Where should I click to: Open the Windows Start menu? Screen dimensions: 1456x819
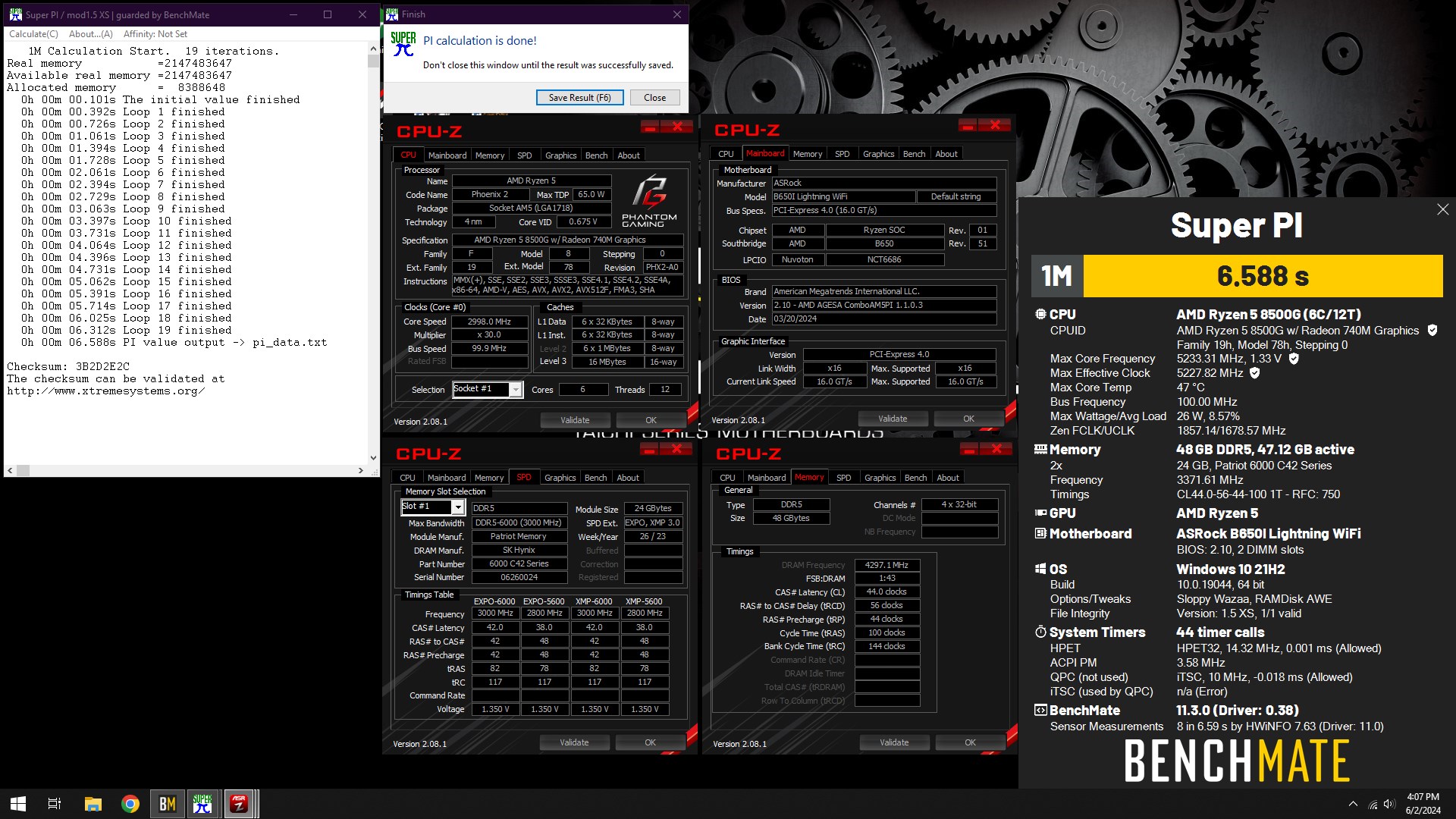pos(18,804)
